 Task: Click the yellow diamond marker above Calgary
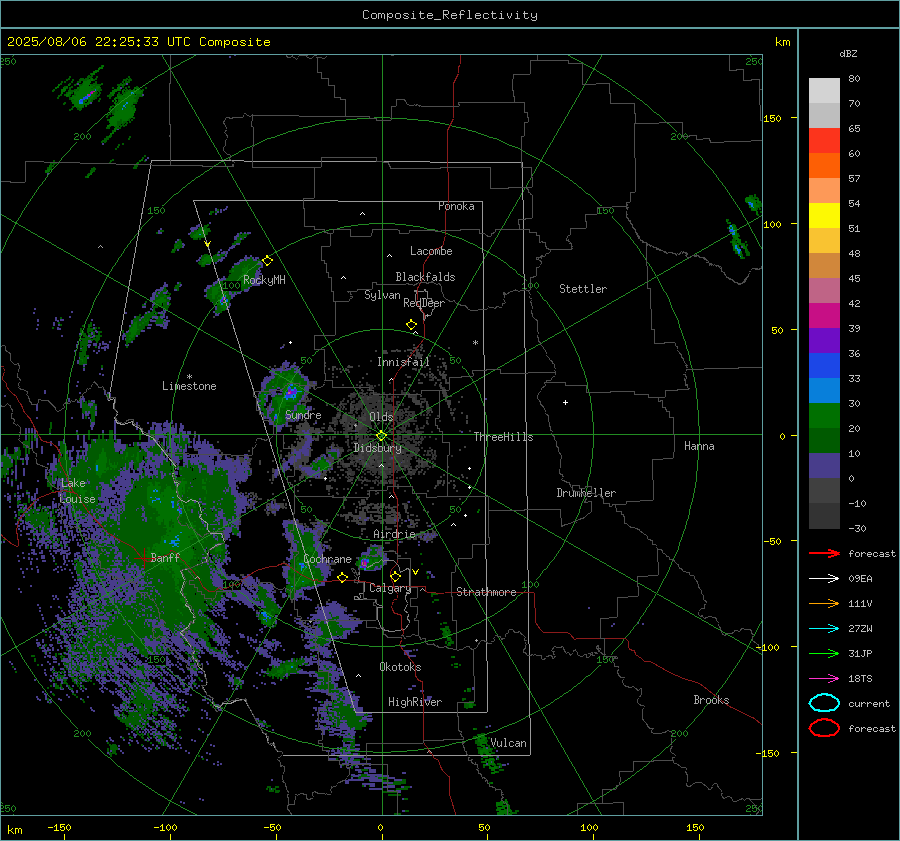tap(395, 576)
